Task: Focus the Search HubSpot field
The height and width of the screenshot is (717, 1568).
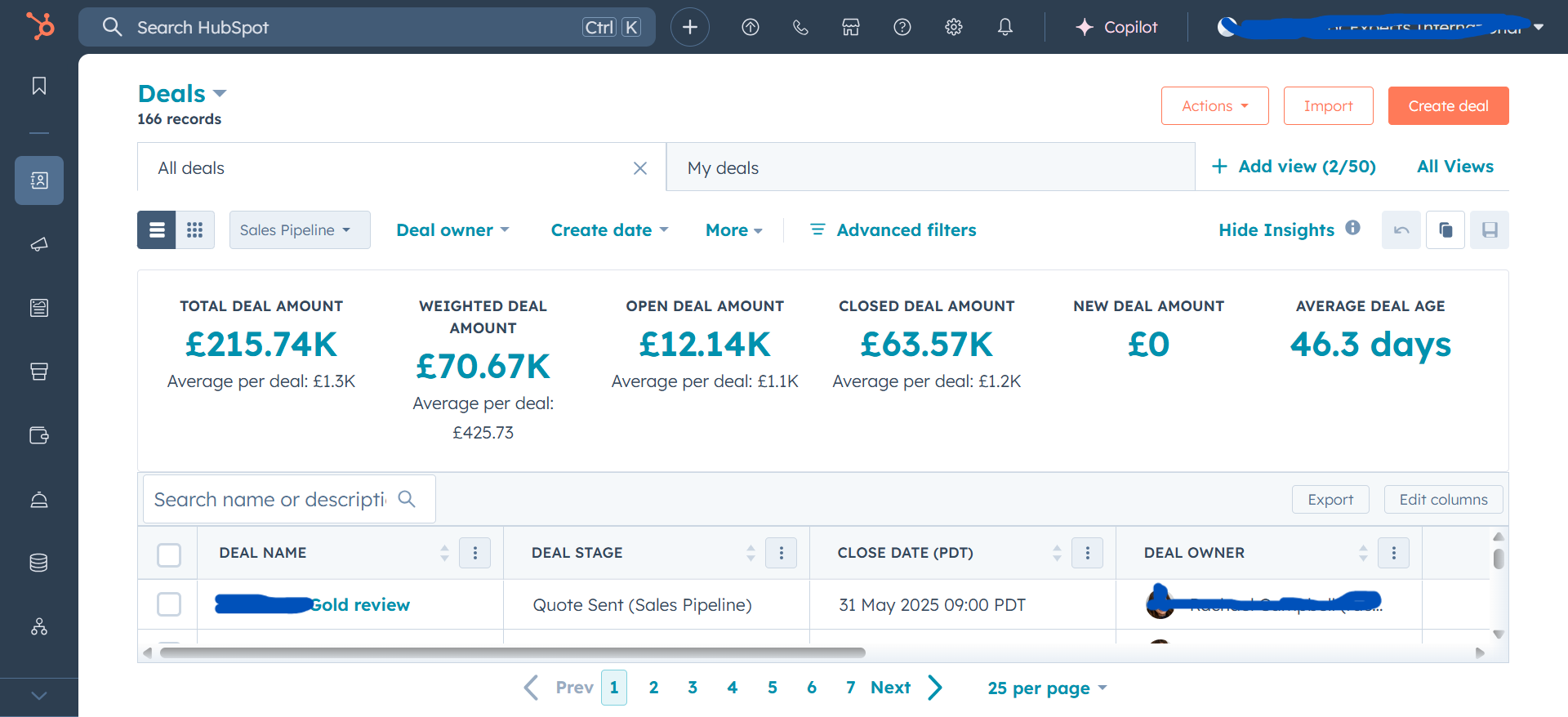Action: click(x=367, y=27)
